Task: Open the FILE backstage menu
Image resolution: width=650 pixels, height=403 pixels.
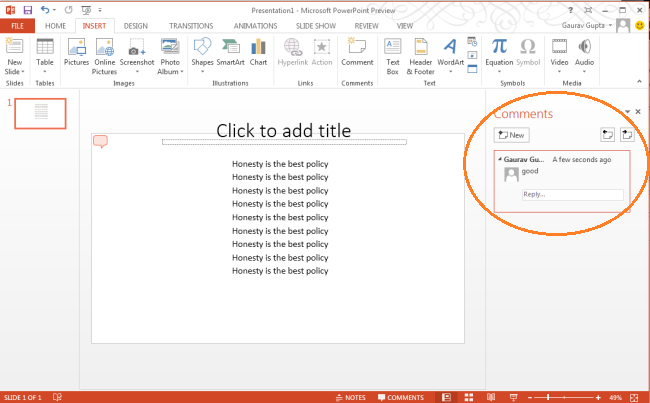Action: (x=17, y=25)
